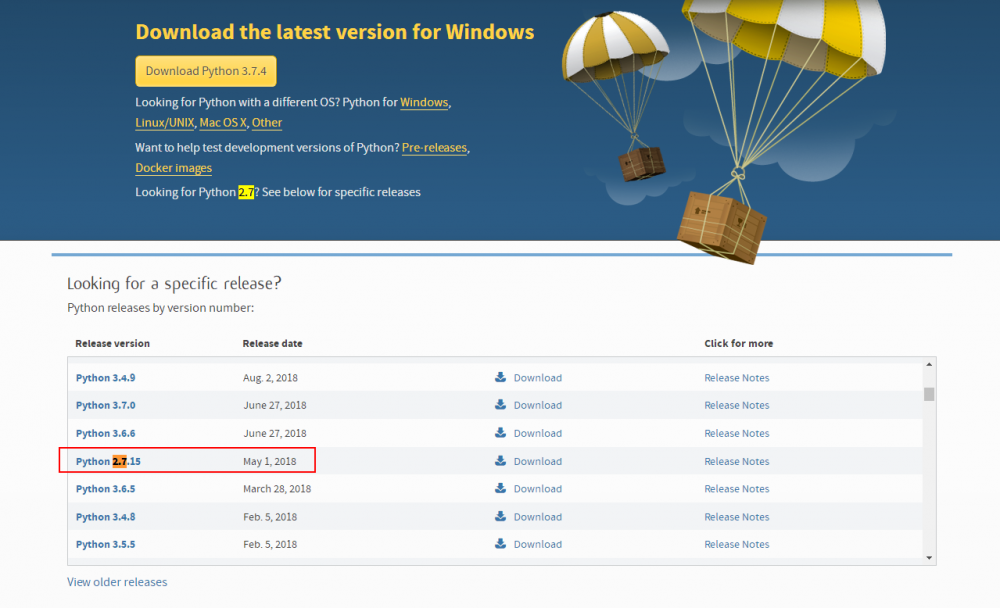Click the 'Looking for a specific release?' heading
Viewport: 1000px width, 608px height.
[174, 283]
